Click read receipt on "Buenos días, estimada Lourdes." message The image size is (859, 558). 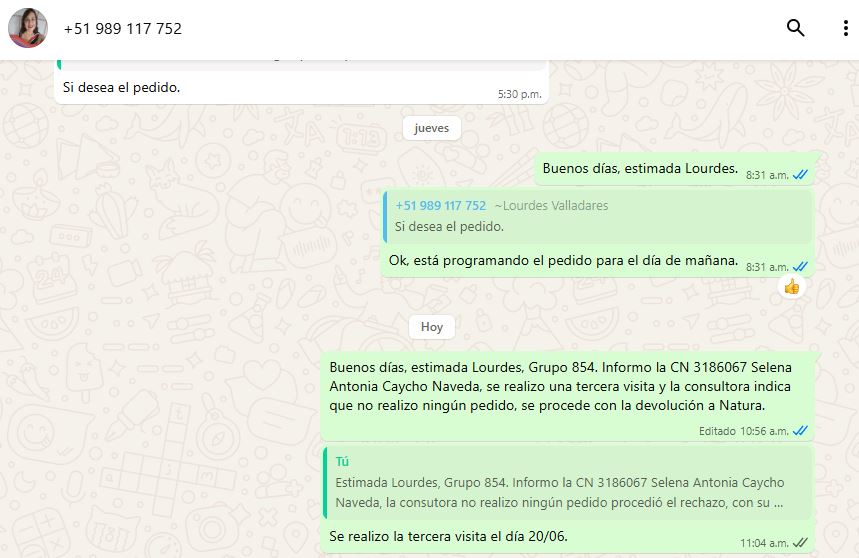pos(800,175)
